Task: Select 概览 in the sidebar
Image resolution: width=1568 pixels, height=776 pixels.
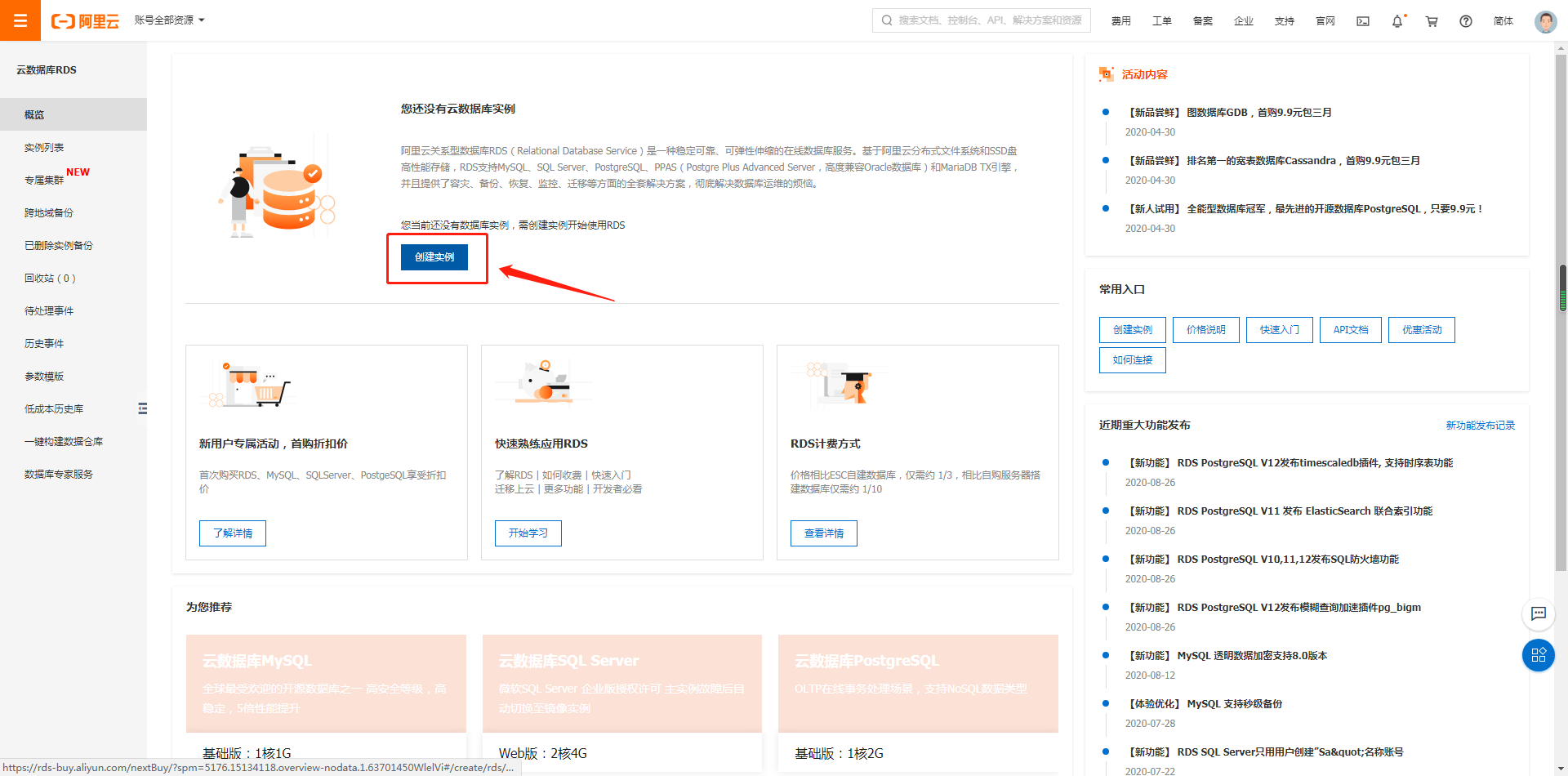Action: click(x=73, y=114)
